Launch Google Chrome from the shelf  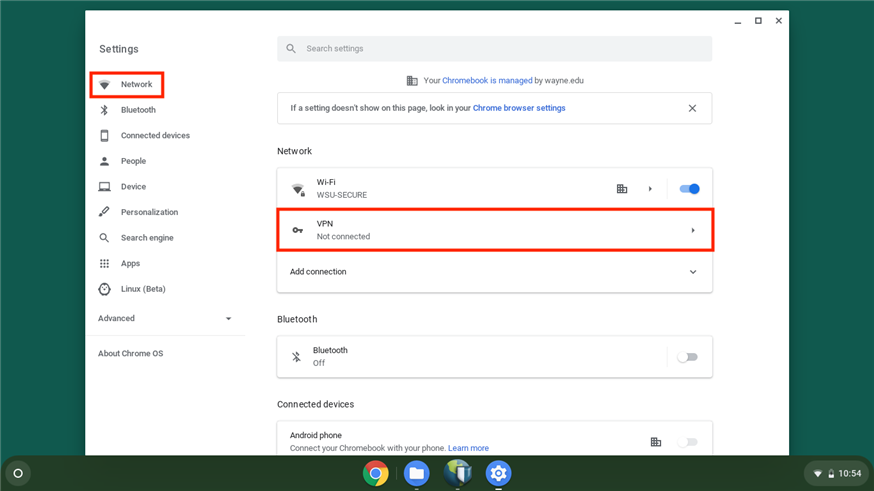click(376, 473)
